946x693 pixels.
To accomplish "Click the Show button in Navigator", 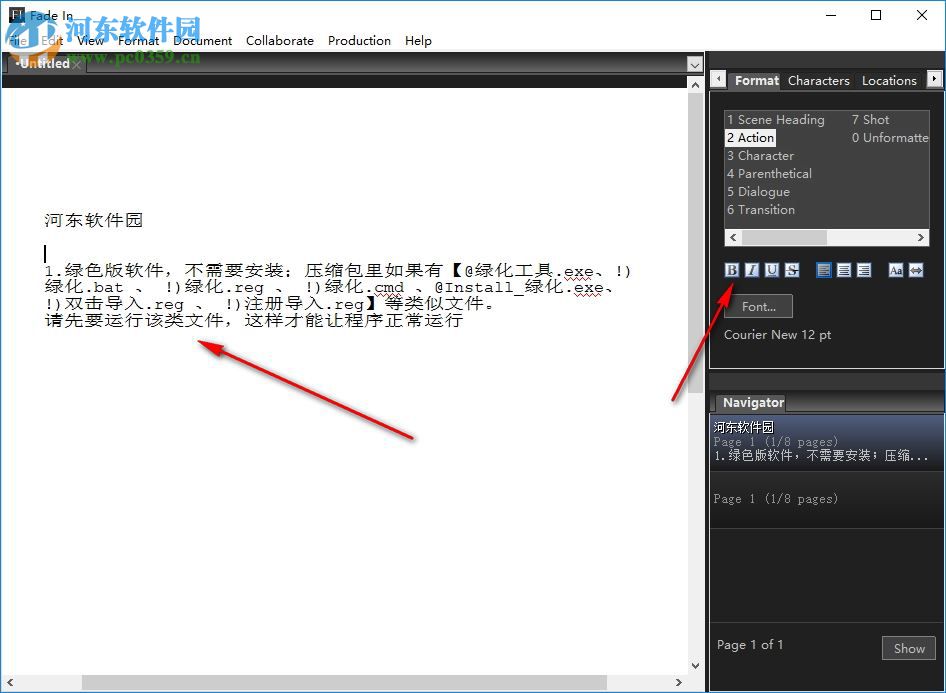I will pos(908,648).
